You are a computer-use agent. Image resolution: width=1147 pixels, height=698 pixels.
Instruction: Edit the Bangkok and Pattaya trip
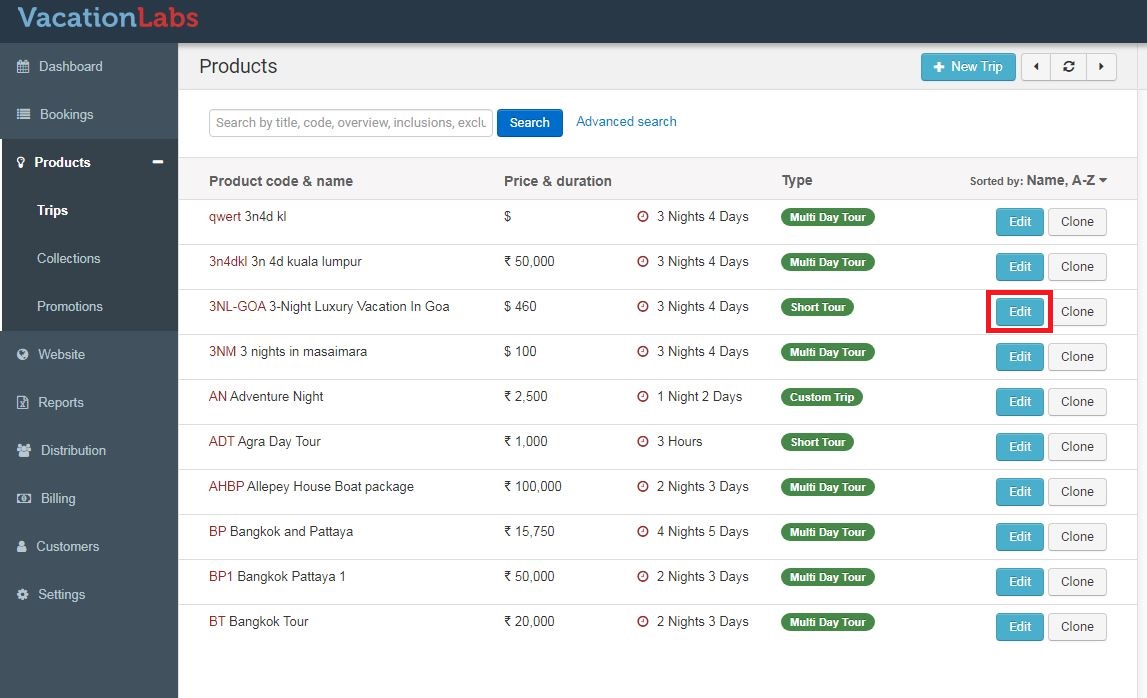pyautogui.click(x=1020, y=537)
